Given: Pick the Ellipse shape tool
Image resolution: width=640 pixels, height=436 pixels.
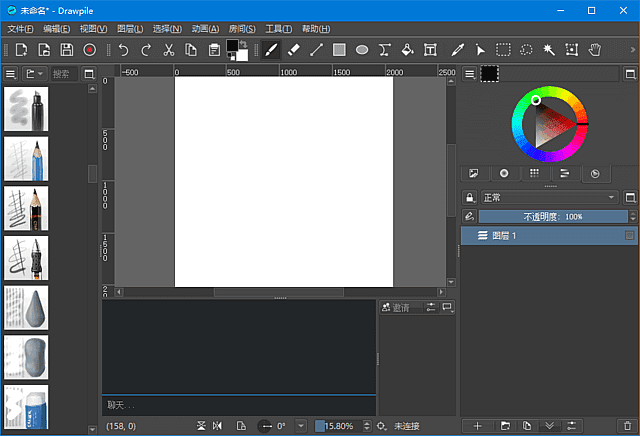Looking at the screenshot, I should 362,49.
